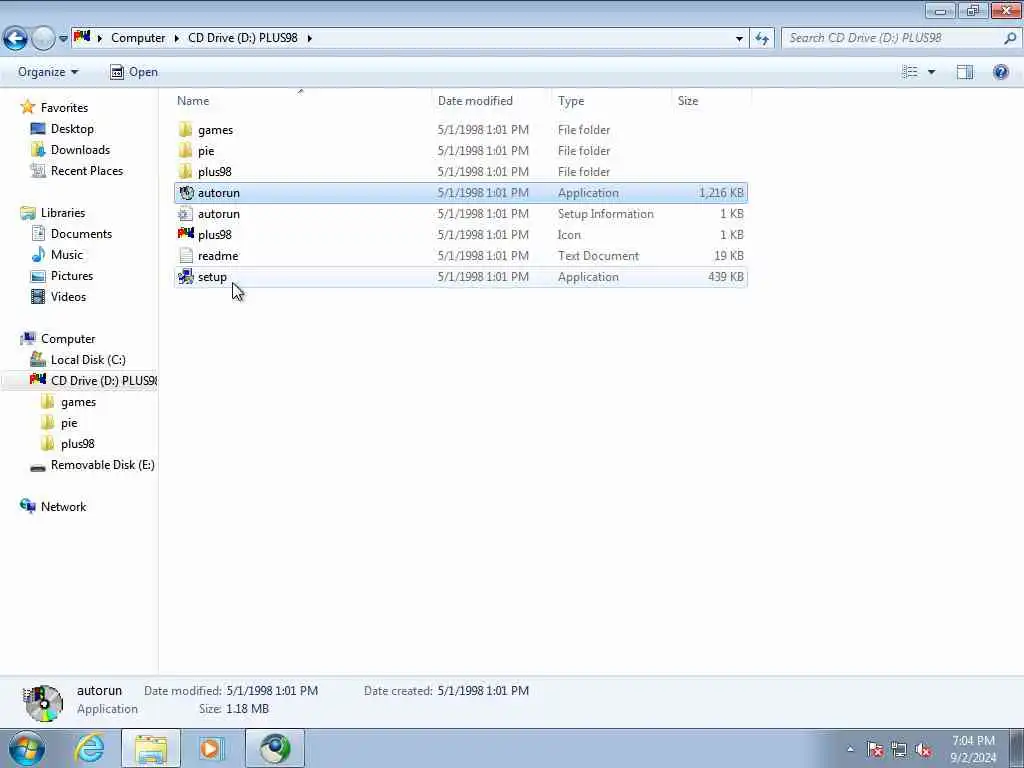Click Computer in the address breadcrumb

tap(138, 38)
